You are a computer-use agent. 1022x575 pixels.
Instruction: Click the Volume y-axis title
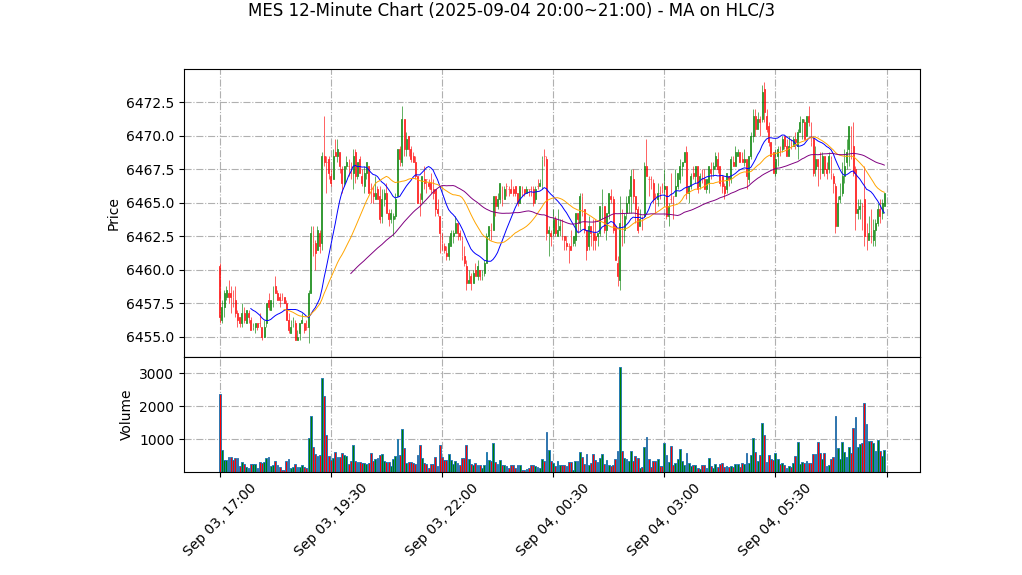[125, 415]
